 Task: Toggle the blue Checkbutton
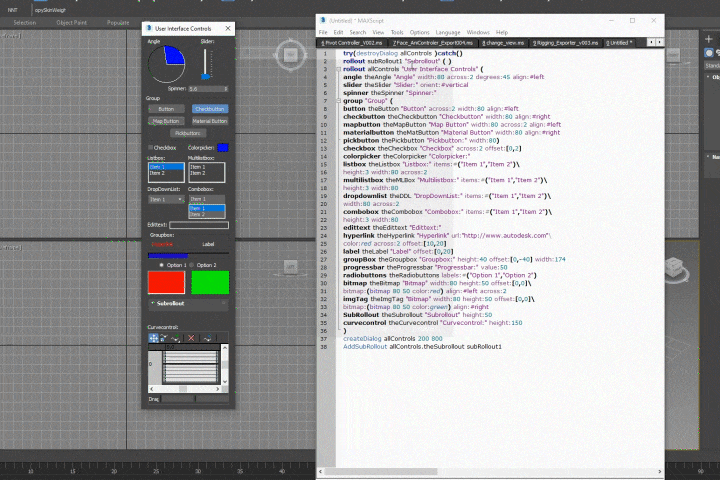210,109
